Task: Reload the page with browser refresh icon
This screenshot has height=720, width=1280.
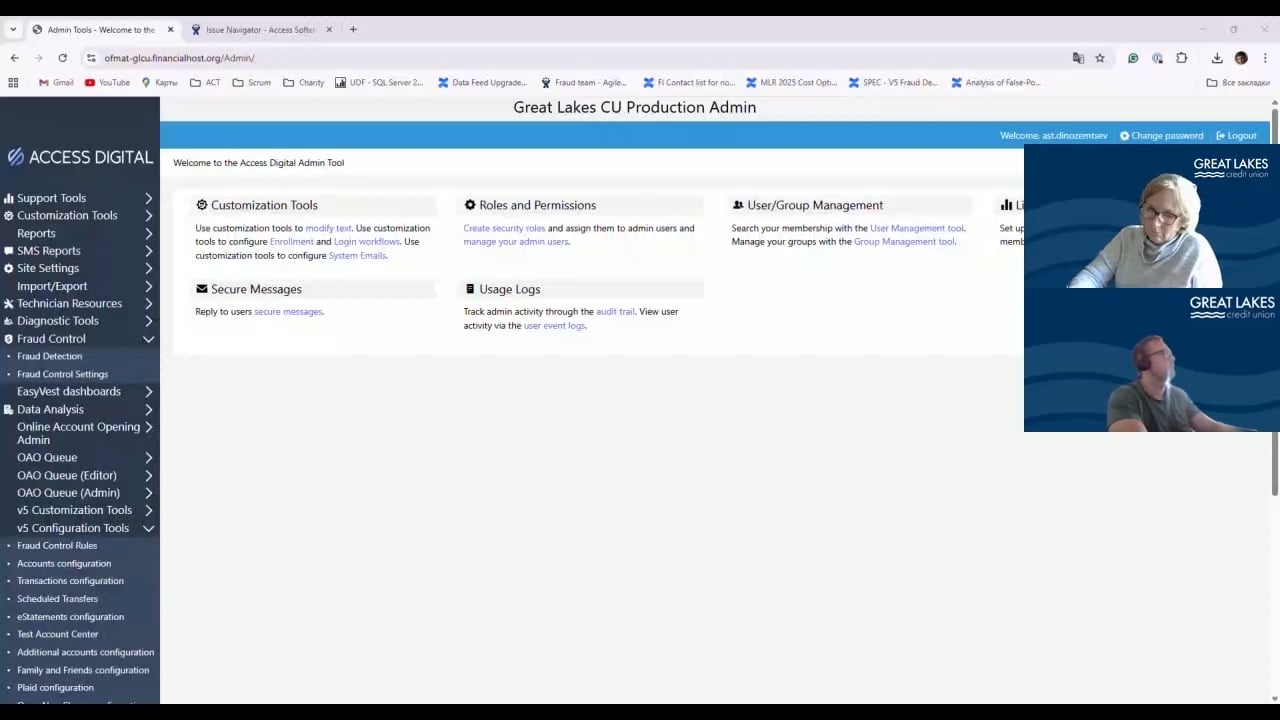Action: pyautogui.click(x=62, y=58)
